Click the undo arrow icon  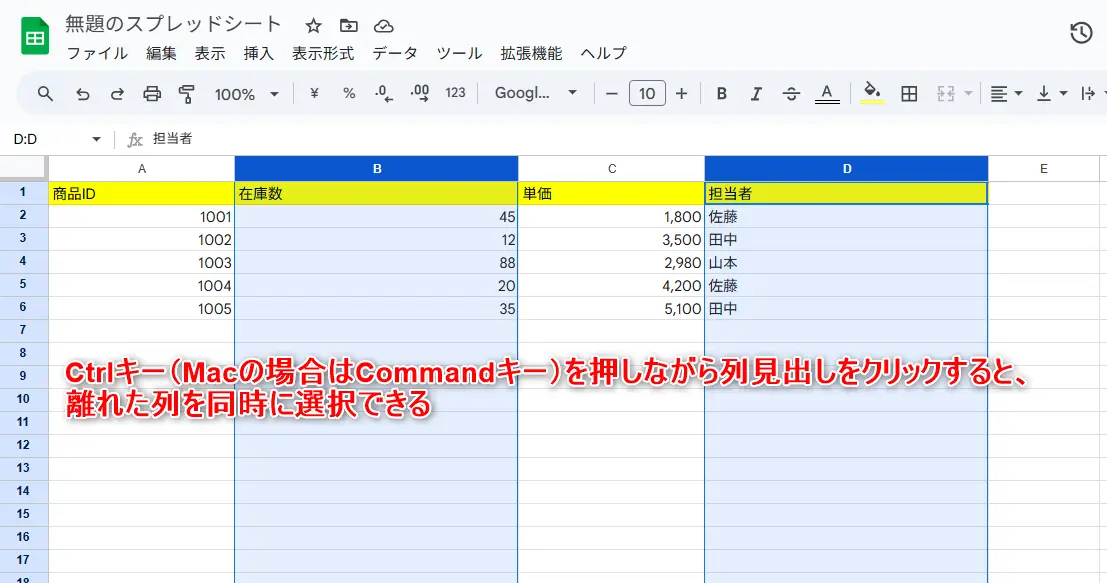tap(83, 94)
